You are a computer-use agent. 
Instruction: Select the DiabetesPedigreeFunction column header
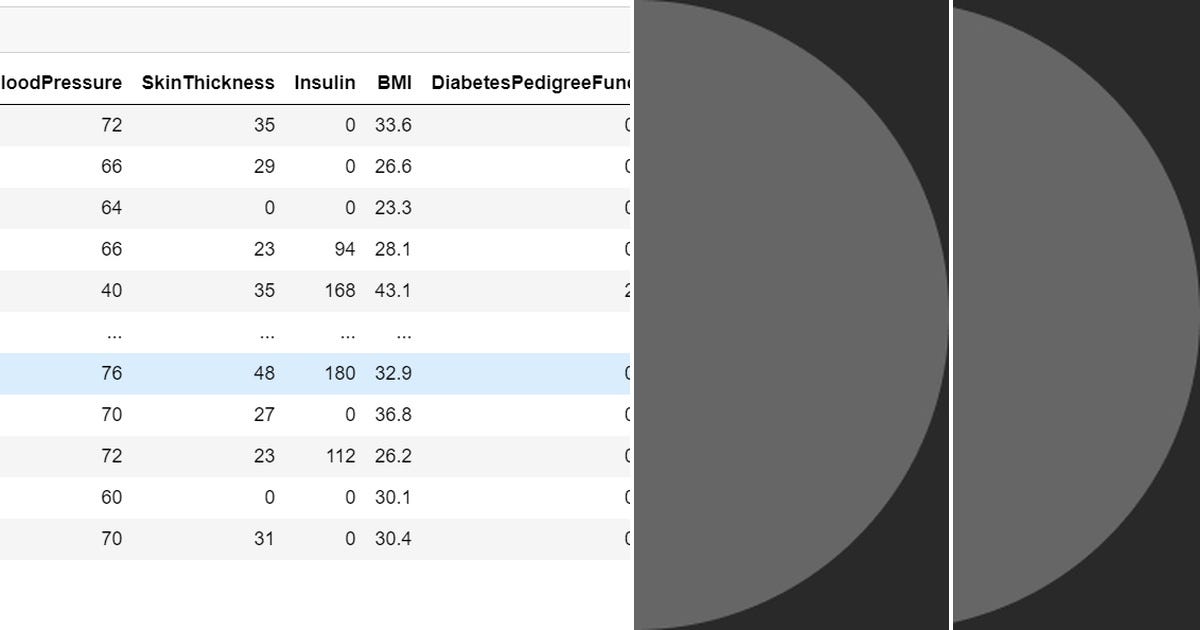(530, 83)
